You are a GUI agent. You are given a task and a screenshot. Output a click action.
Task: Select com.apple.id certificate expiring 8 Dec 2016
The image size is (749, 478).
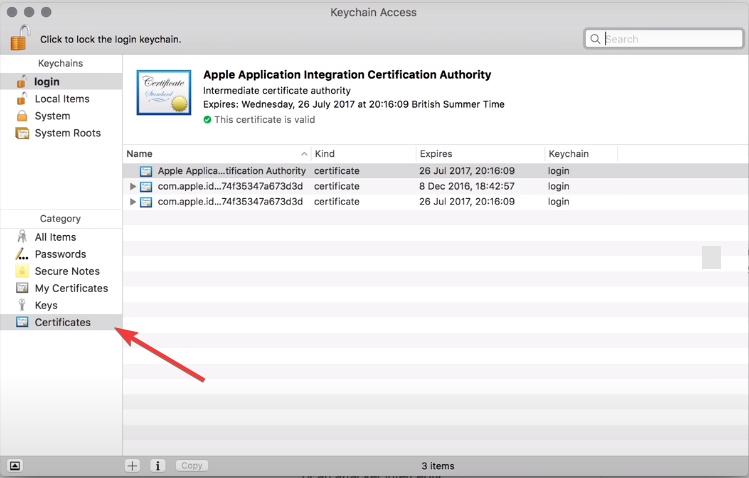coord(436,186)
